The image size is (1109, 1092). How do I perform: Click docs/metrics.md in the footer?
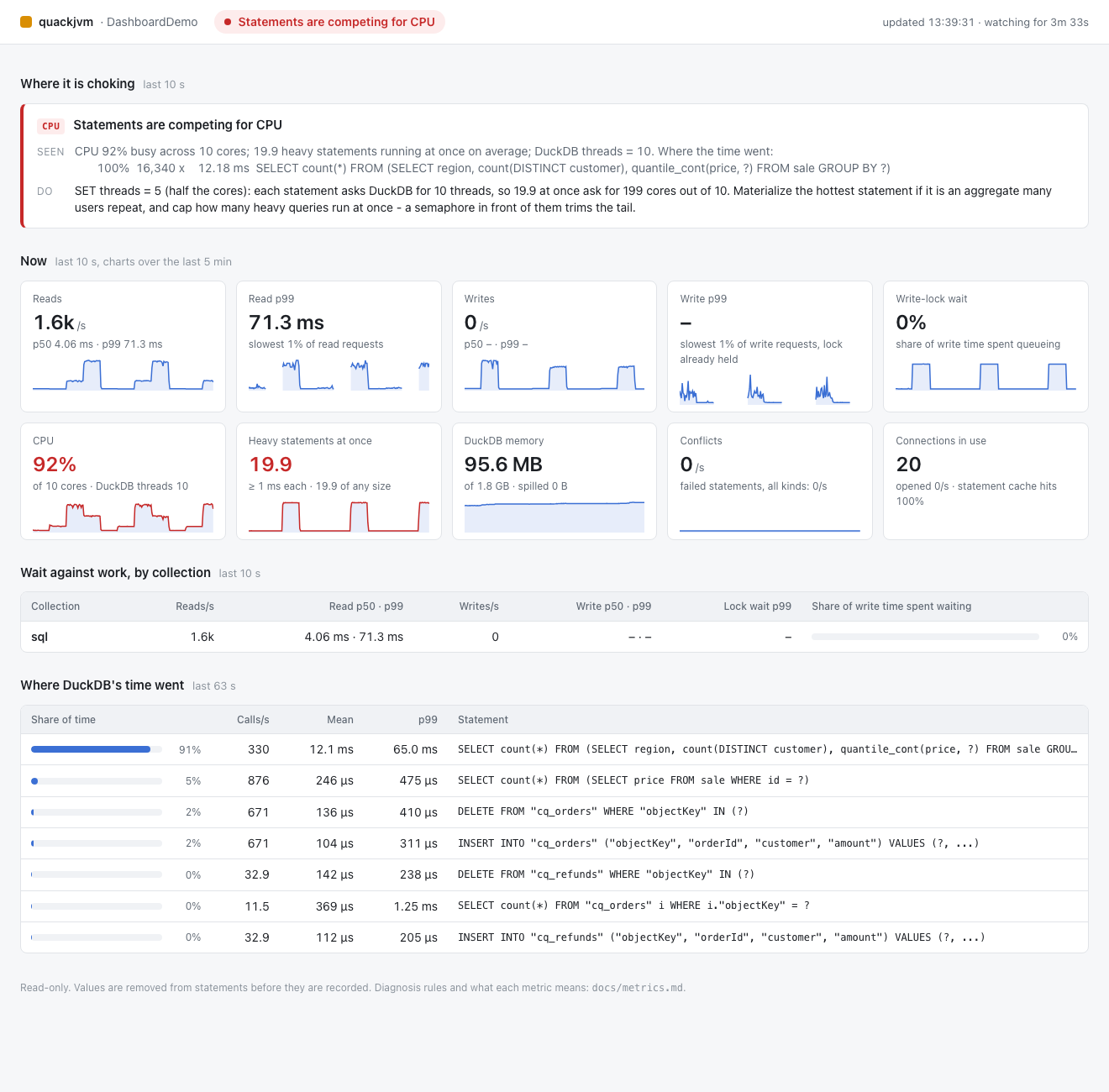click(x=638, y=988)
